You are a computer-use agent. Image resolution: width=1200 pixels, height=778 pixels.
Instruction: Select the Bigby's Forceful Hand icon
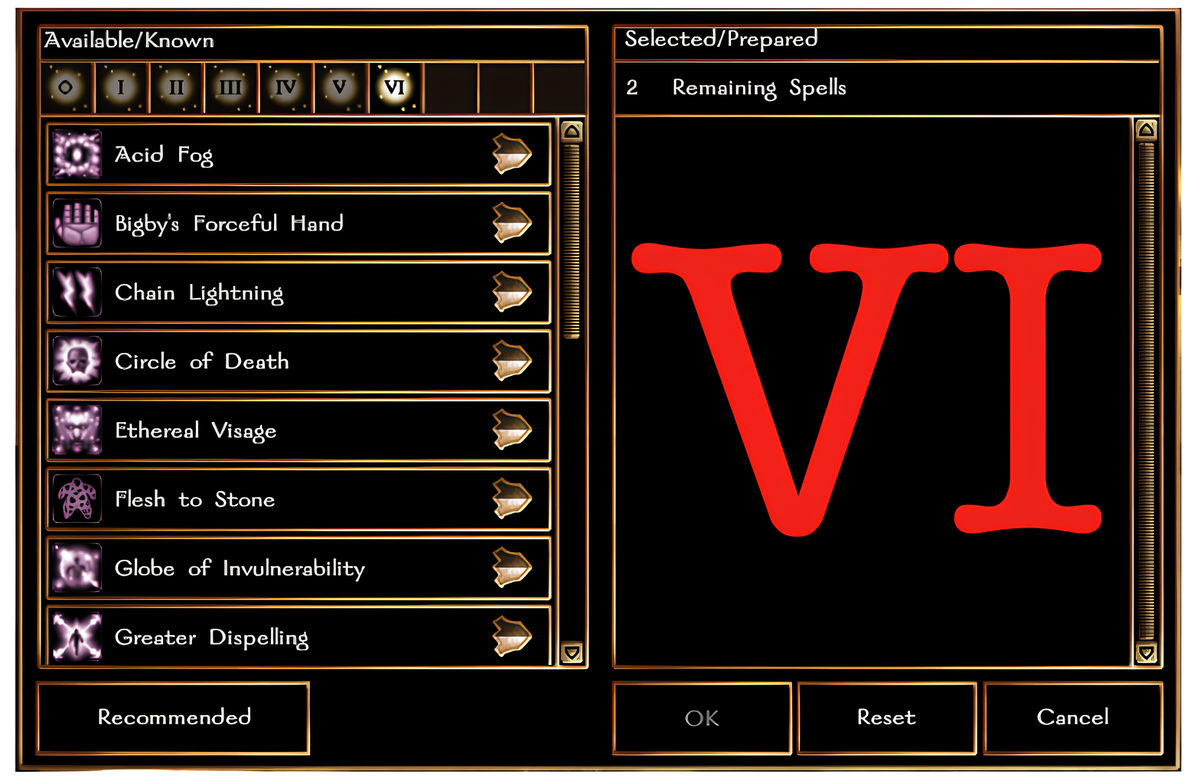click(x=77, y=224)
